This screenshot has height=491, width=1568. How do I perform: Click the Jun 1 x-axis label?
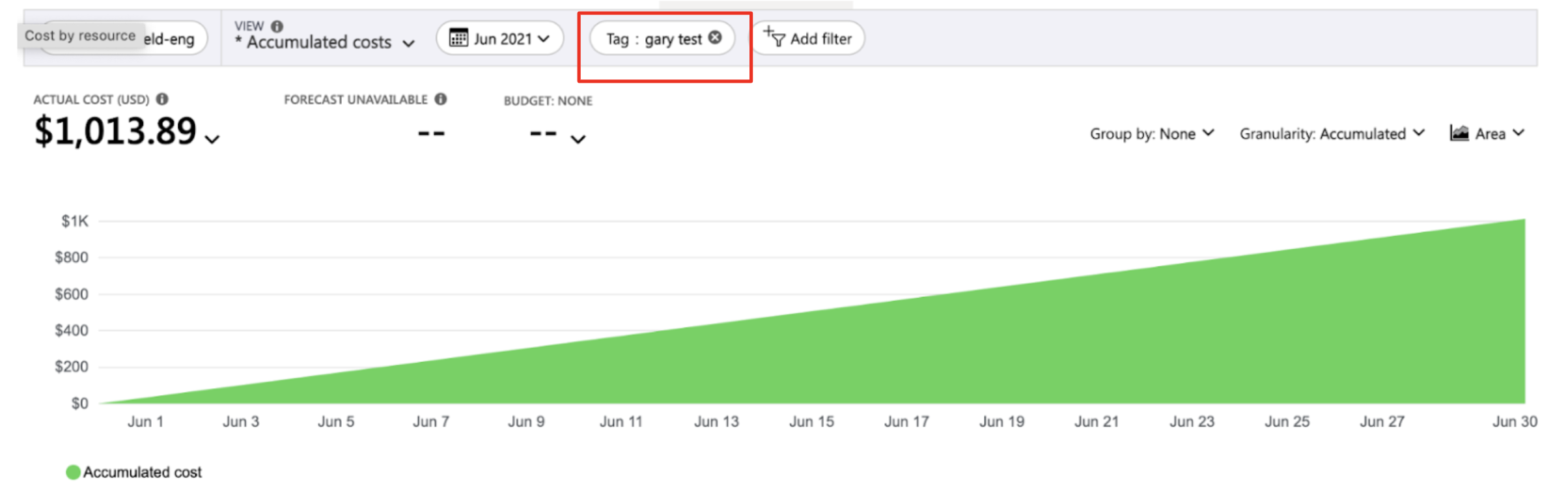pyautogui.click(x=145, y=421)
